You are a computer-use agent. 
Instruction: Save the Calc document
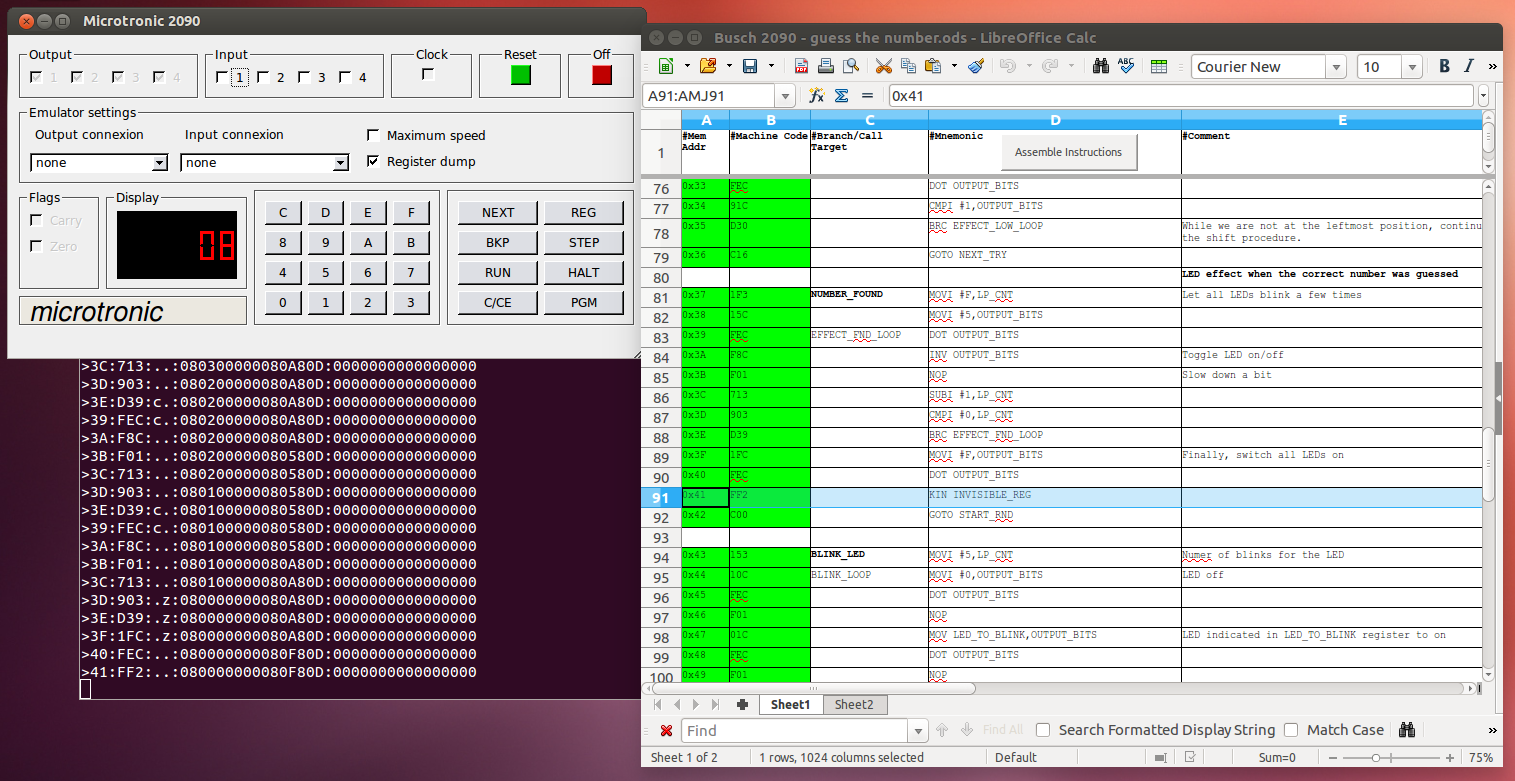point(750,66)
